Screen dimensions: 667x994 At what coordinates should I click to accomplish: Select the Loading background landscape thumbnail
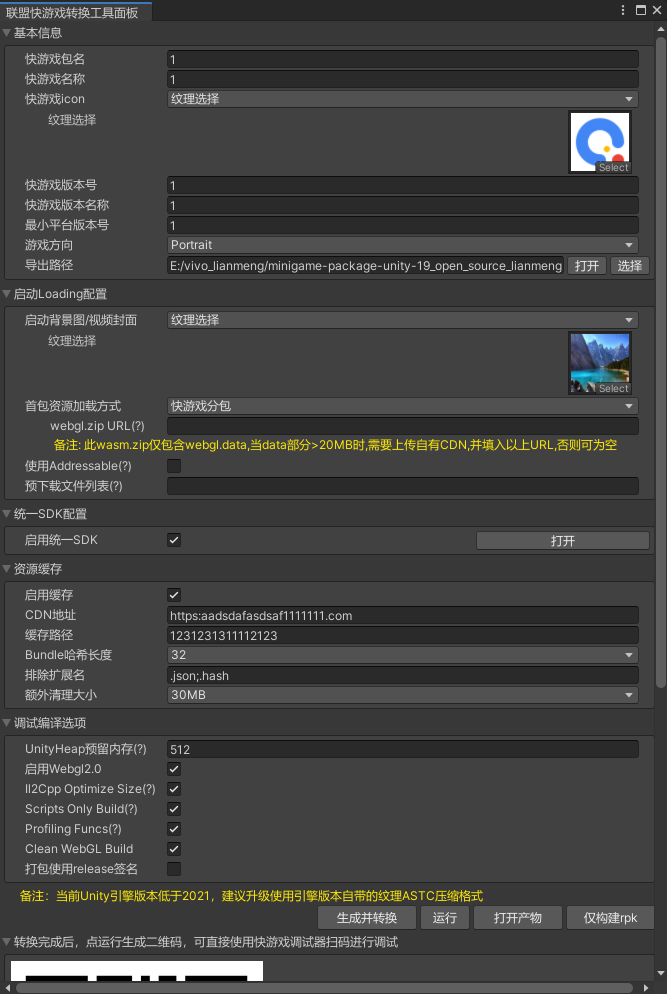(599, 363)
